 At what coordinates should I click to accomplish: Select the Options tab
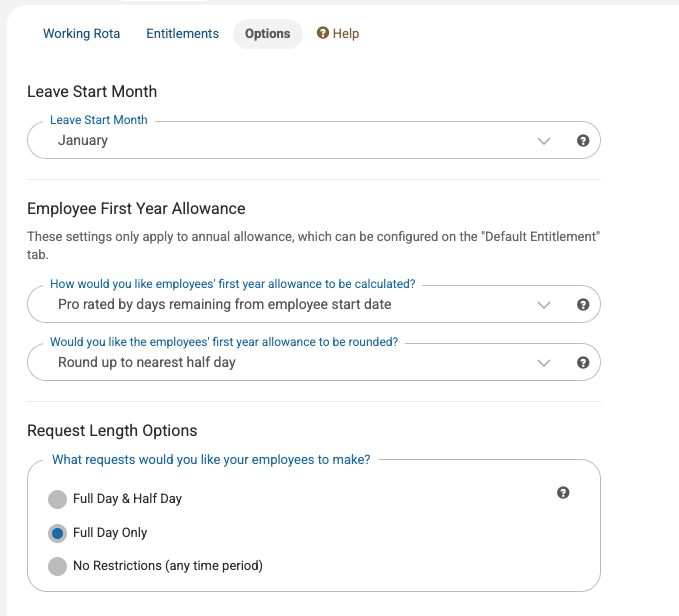pos(268,33)
